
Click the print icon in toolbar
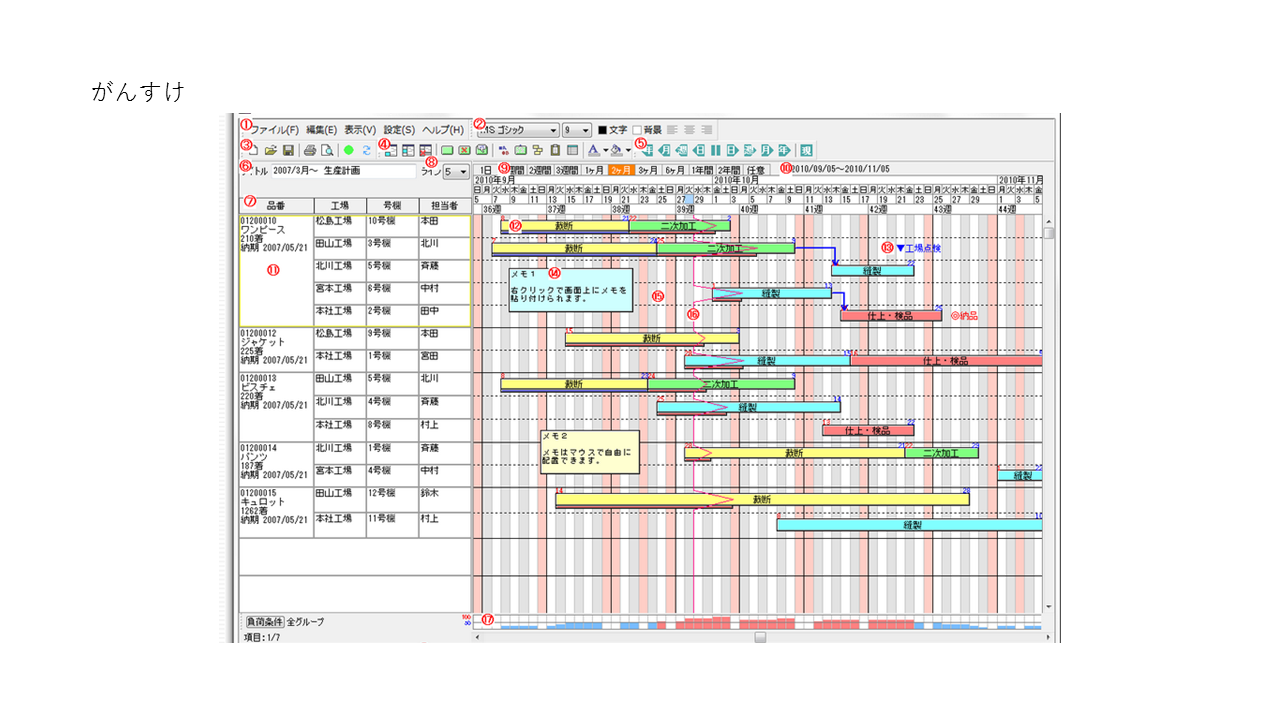pyautogui.click(x=309, y=150)
